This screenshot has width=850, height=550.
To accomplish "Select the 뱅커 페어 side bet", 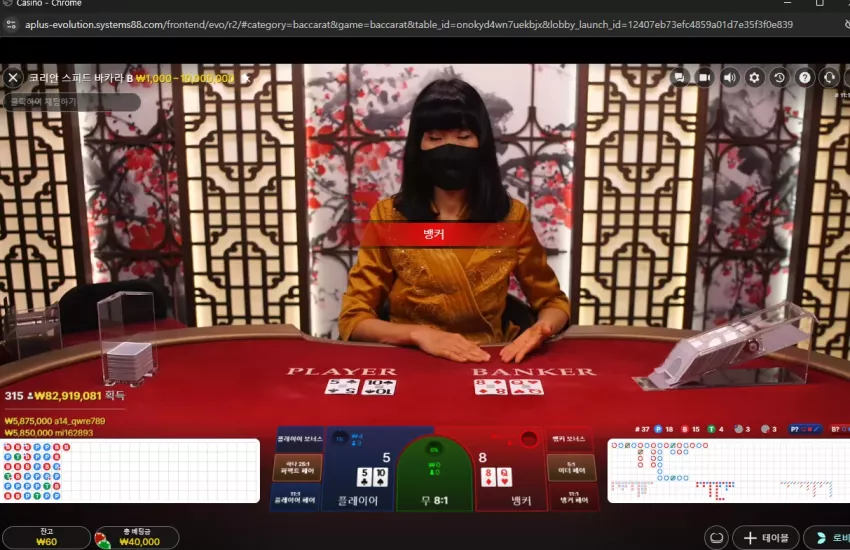I will pos(574,497).
